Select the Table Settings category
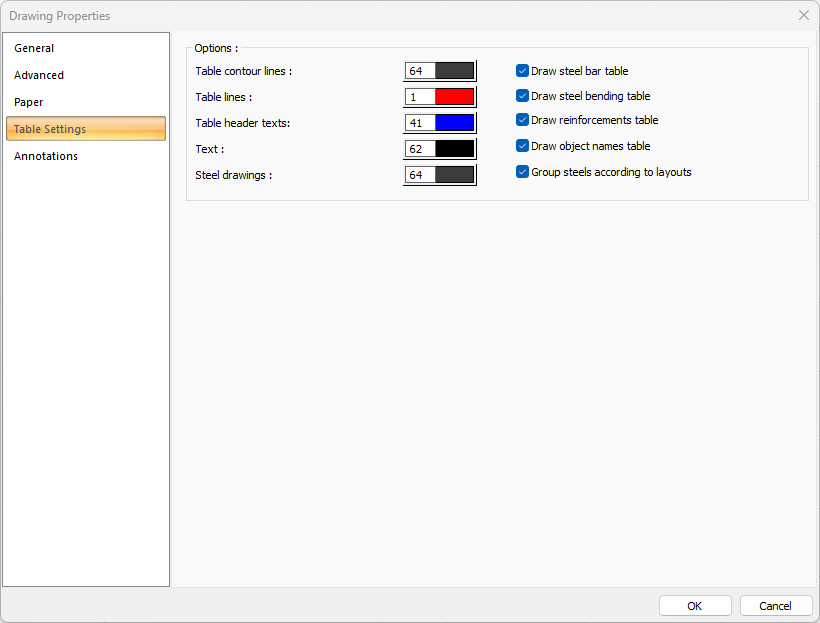The width and height of the screenshot is (820, 623). tap(50, 129)
